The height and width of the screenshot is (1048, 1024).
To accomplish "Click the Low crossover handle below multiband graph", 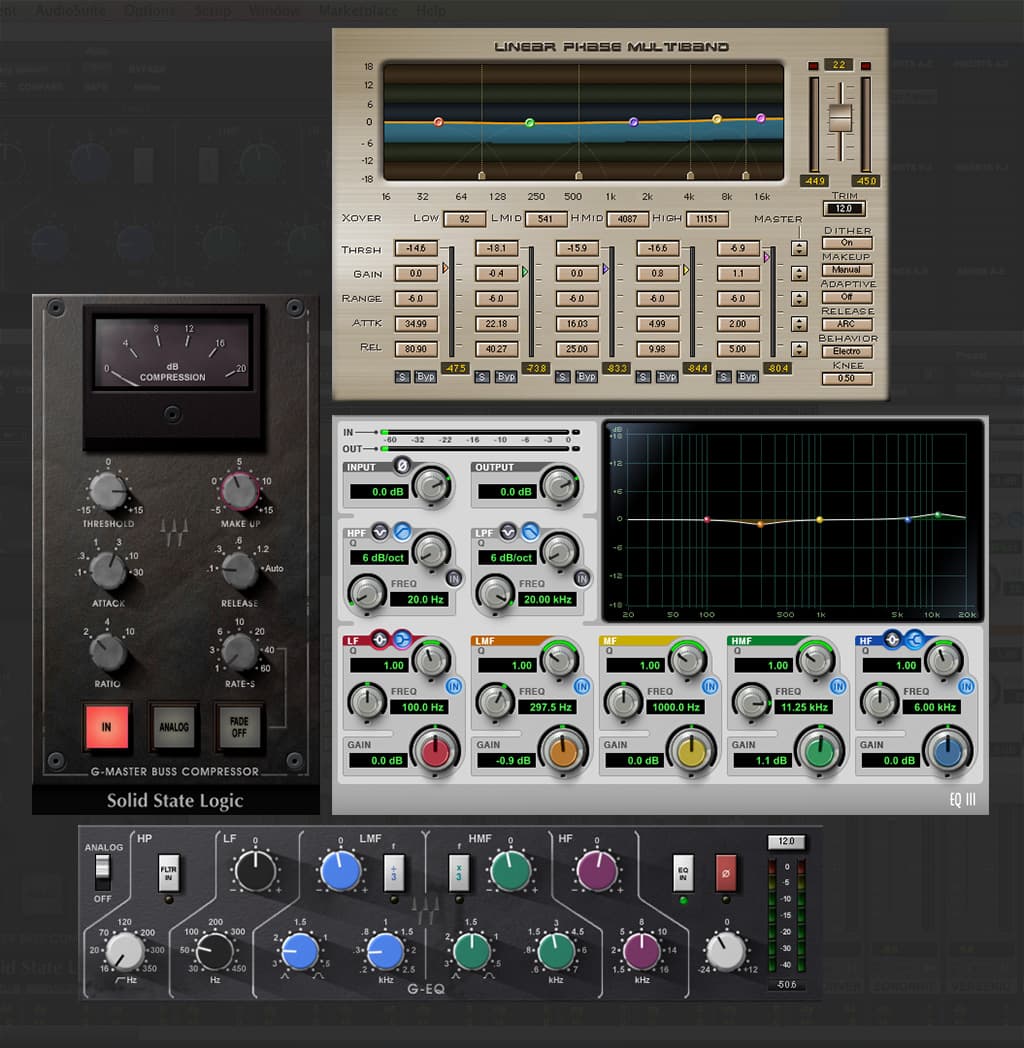I will [x=481, y=176].
